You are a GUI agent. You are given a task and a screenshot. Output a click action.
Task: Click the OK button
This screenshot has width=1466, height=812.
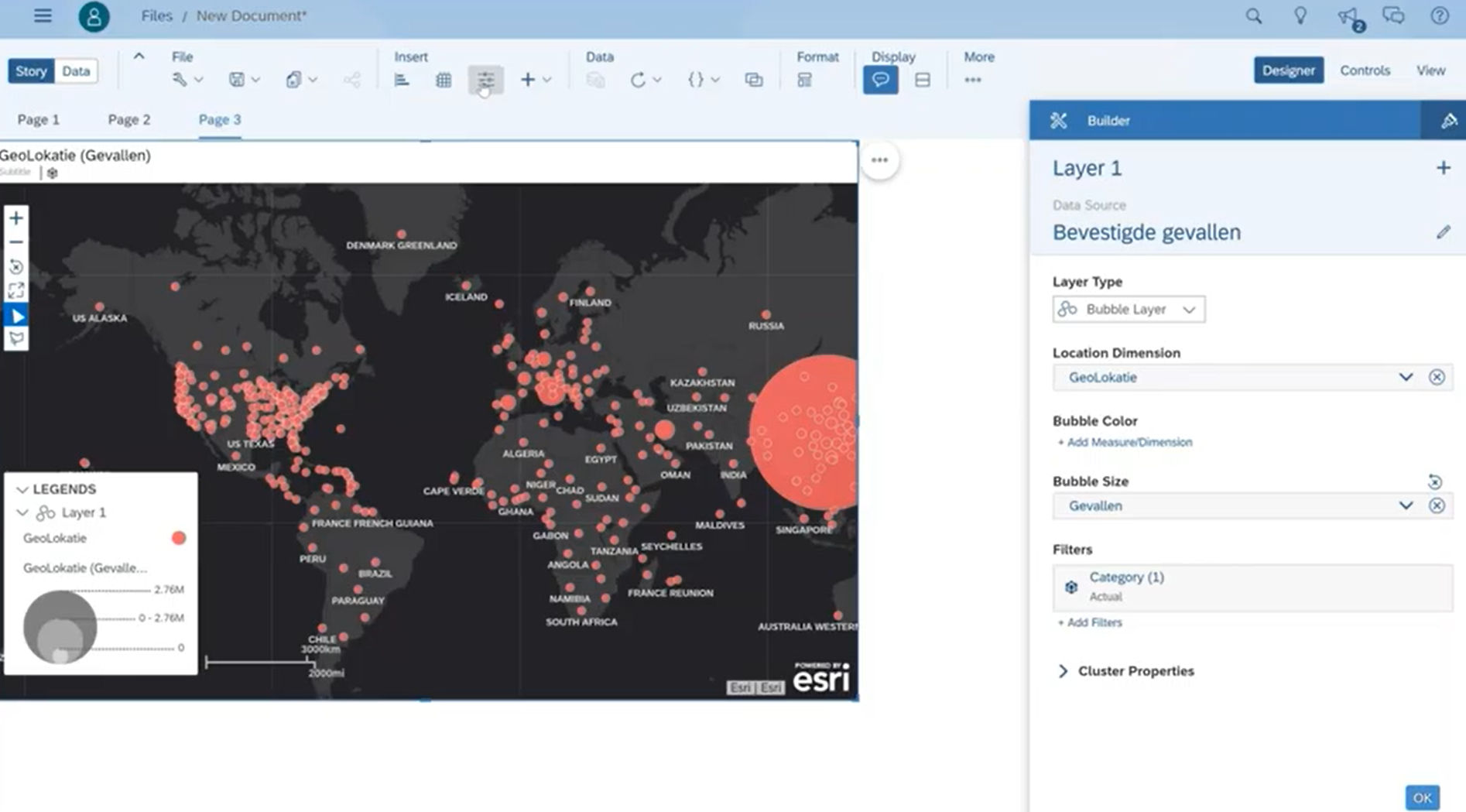click(1422, 797)
